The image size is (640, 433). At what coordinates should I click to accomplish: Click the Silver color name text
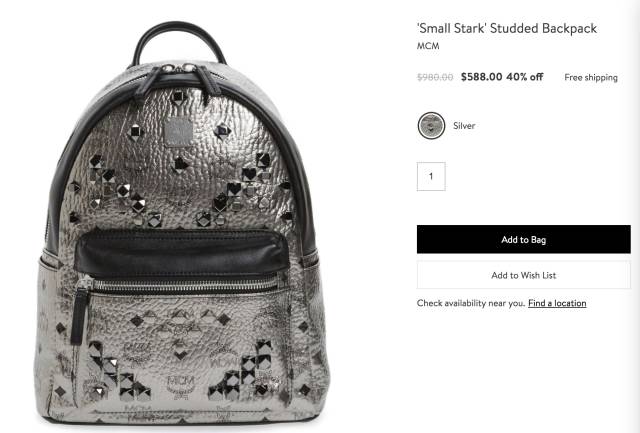coord(464,126)
